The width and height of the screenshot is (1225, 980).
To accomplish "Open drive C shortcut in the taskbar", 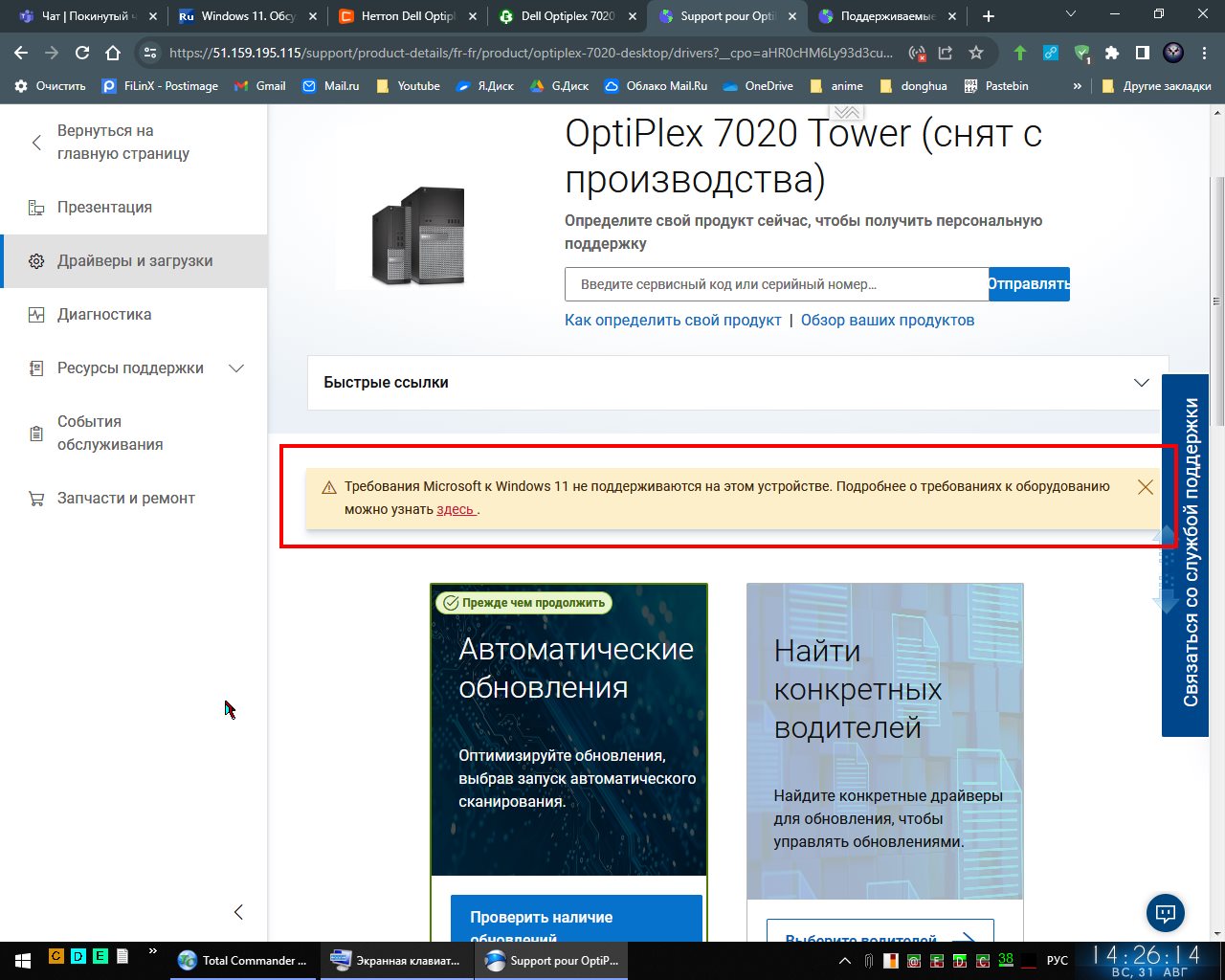I will (x=56, y=955).
